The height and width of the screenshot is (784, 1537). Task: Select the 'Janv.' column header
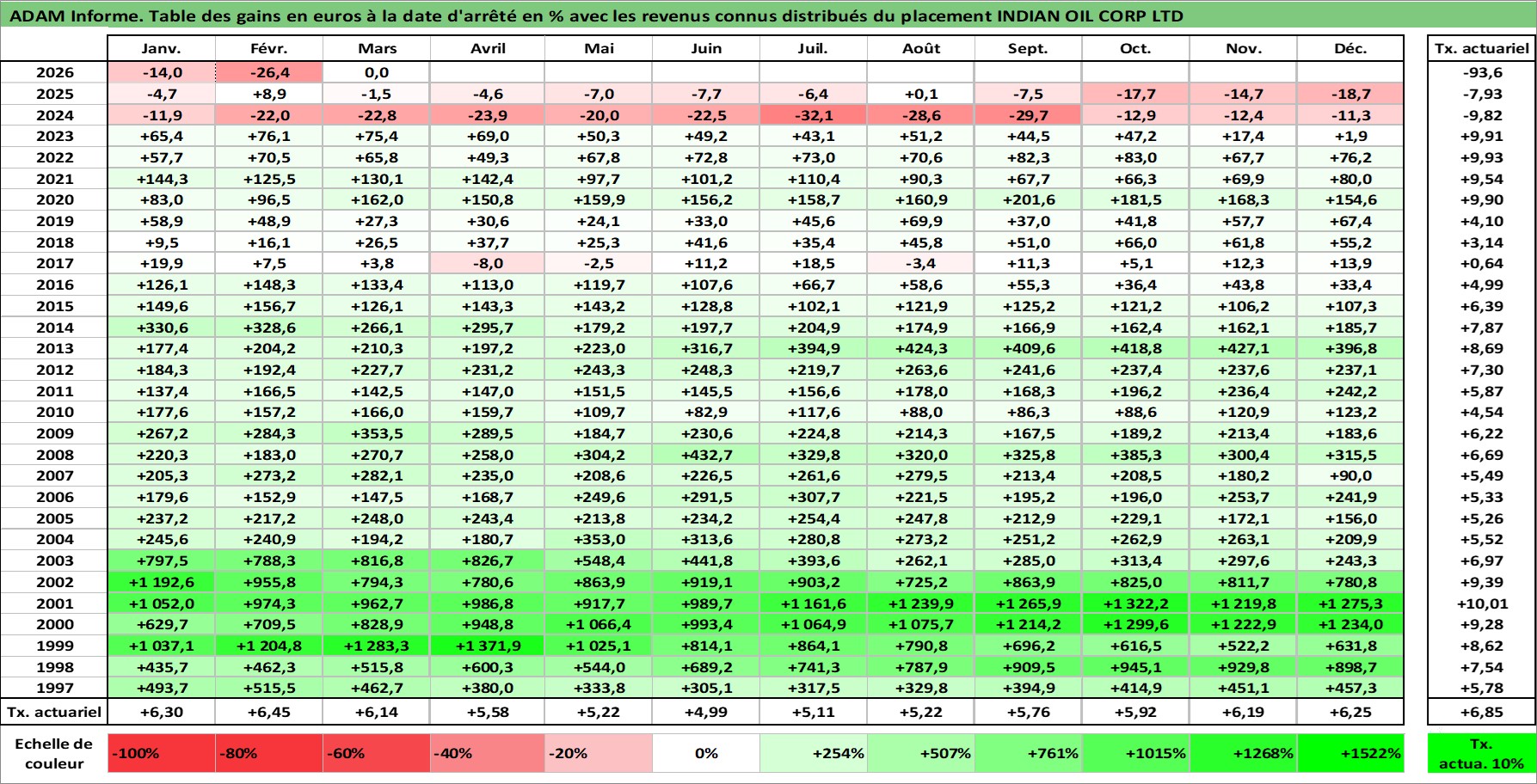pyautogui.click(x=162, y=49)
